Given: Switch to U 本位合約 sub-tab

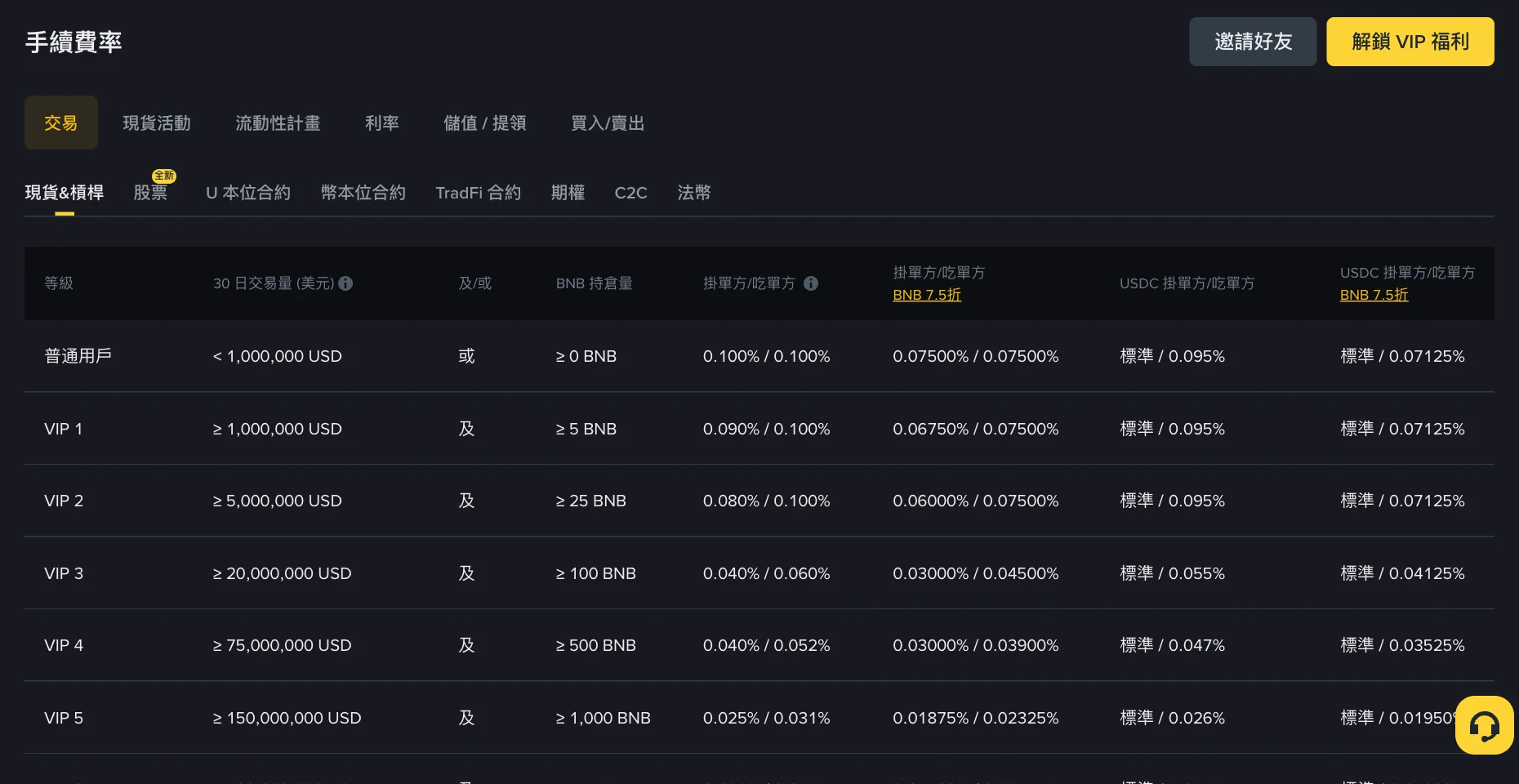Looking at the screenshot, I should [x=248, y=193].
